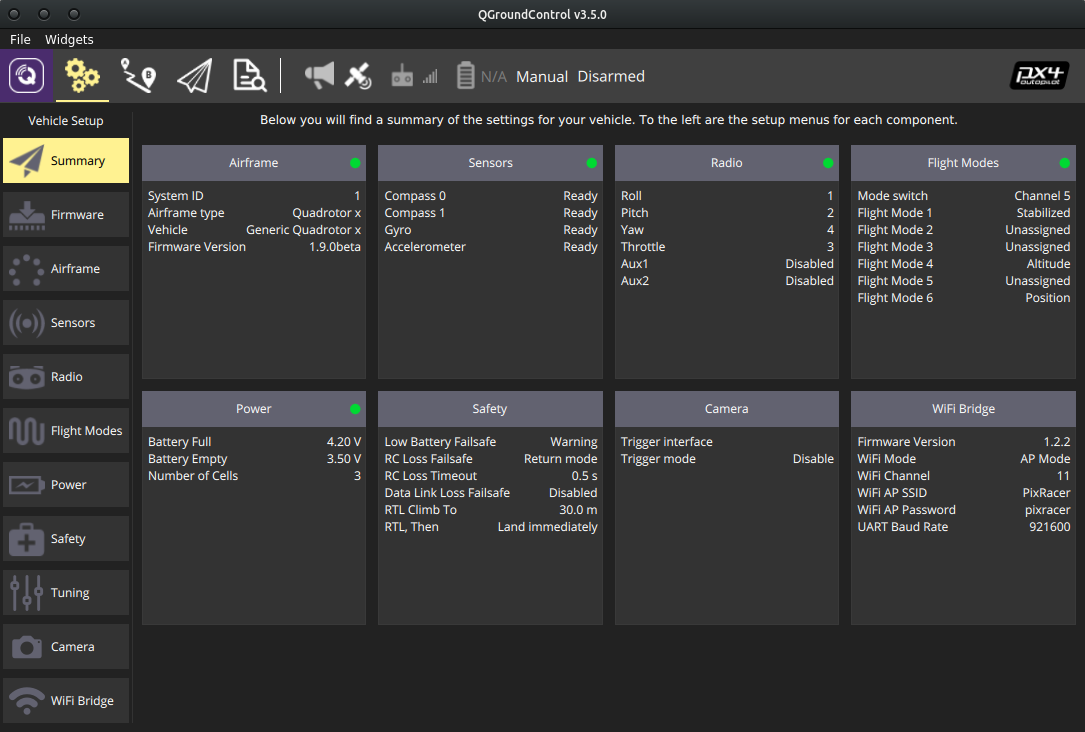Open the File menu
The image size is (1085, 732).
(x=20, y=40)
